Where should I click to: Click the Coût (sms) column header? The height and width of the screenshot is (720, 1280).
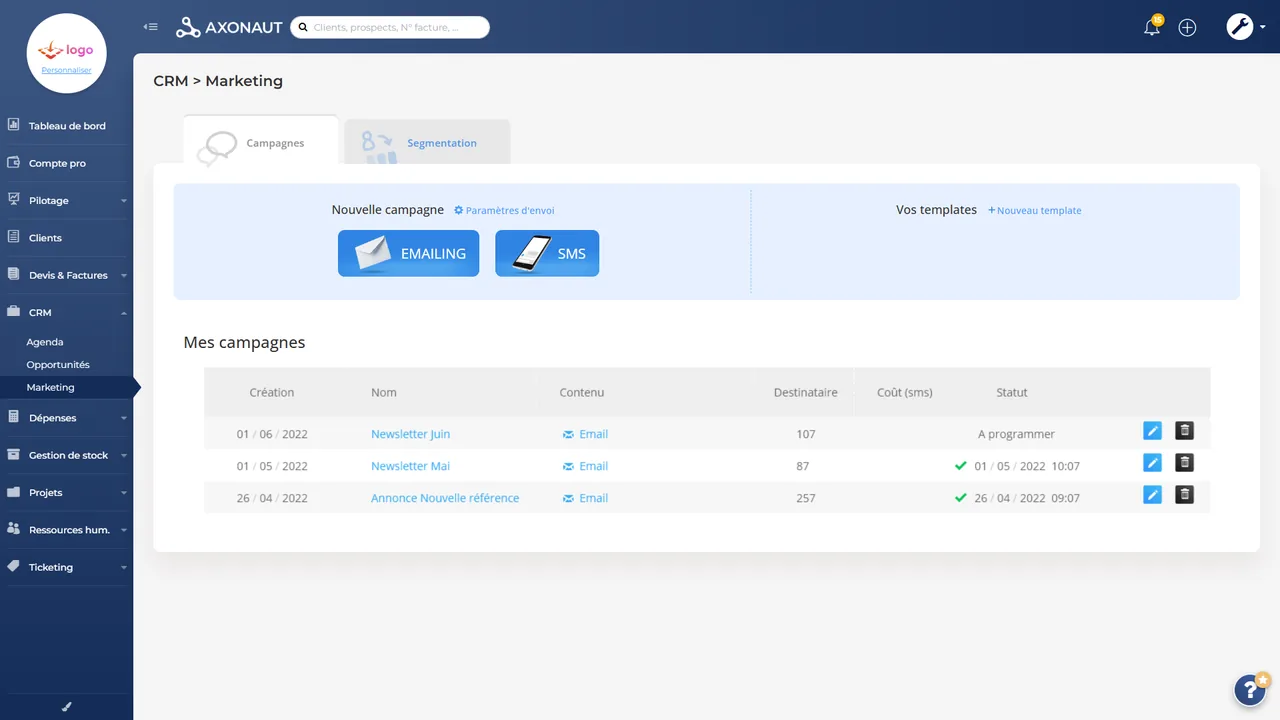[x=904, y=393]
